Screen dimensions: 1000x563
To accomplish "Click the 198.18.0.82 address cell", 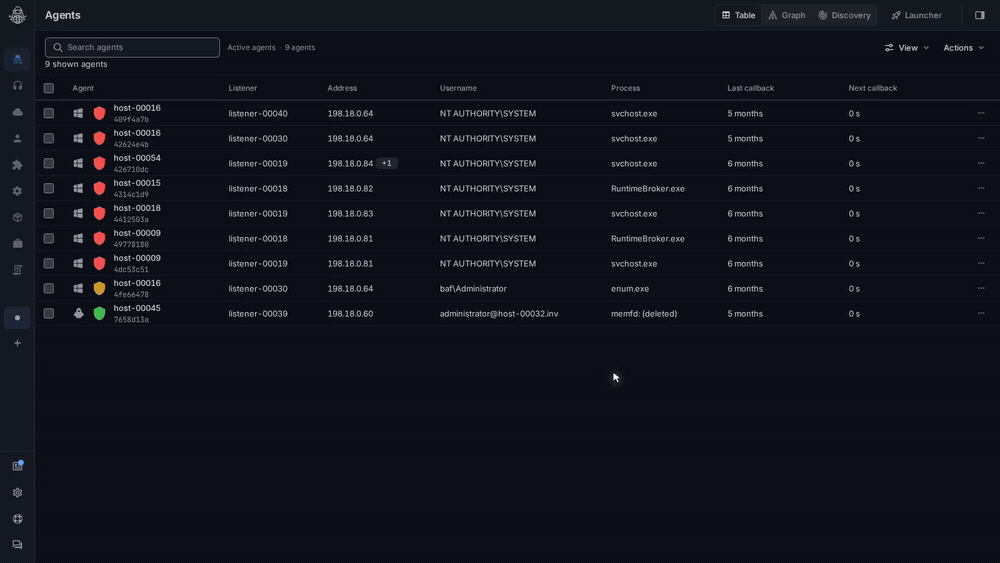I will coord(350,189).
